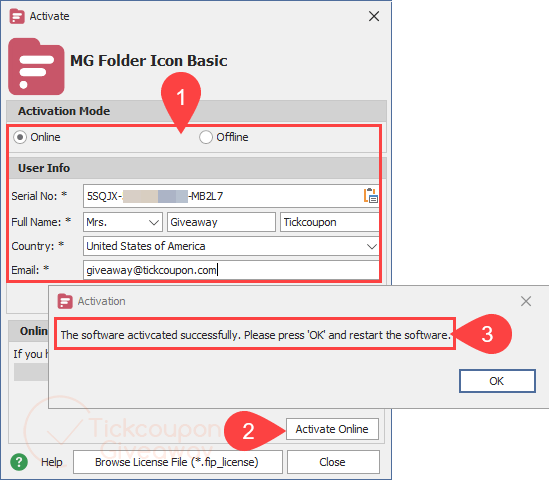Click the MG Folder Icon Basic logo

click(36, 67)
